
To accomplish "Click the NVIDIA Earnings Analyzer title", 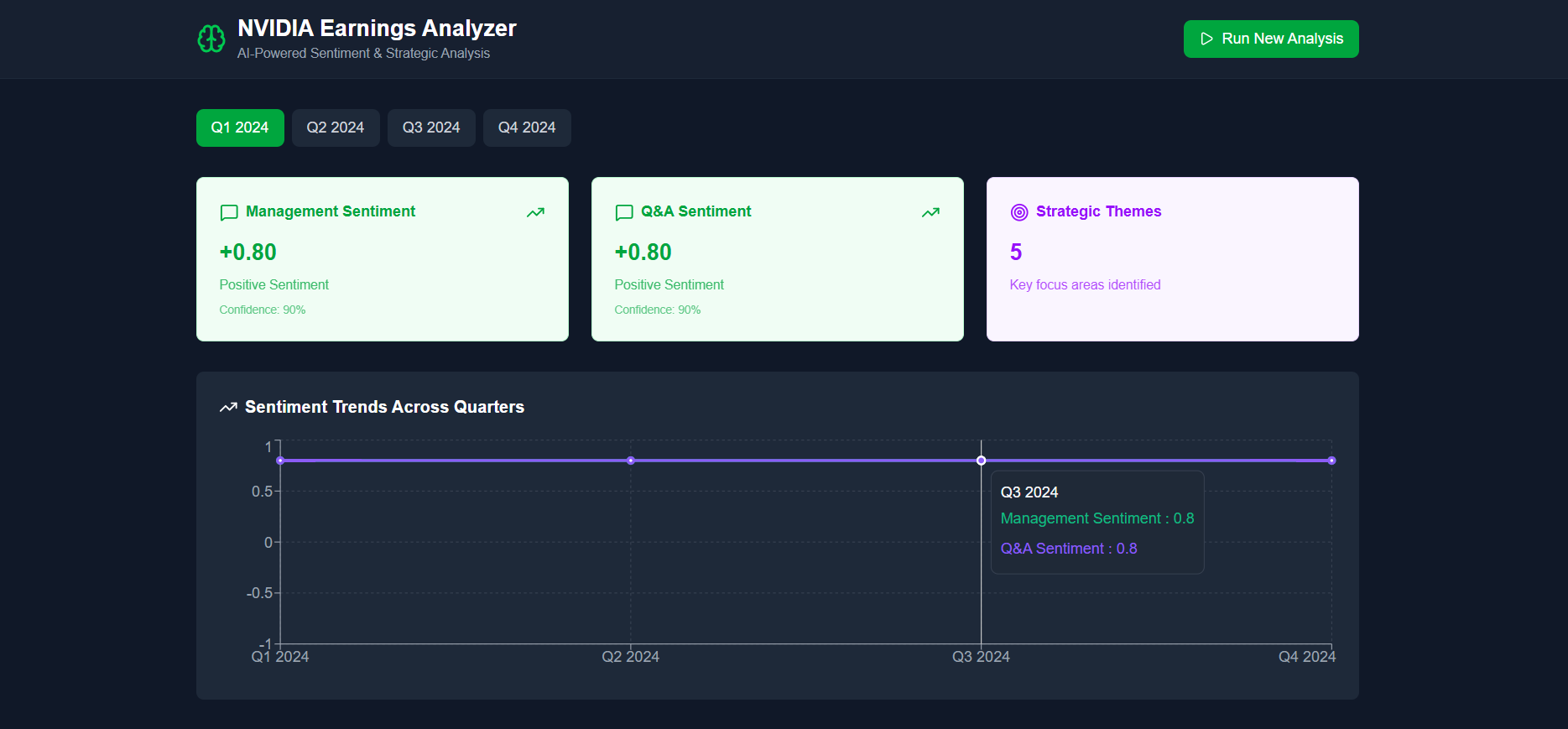I will (x=377, y=29).
